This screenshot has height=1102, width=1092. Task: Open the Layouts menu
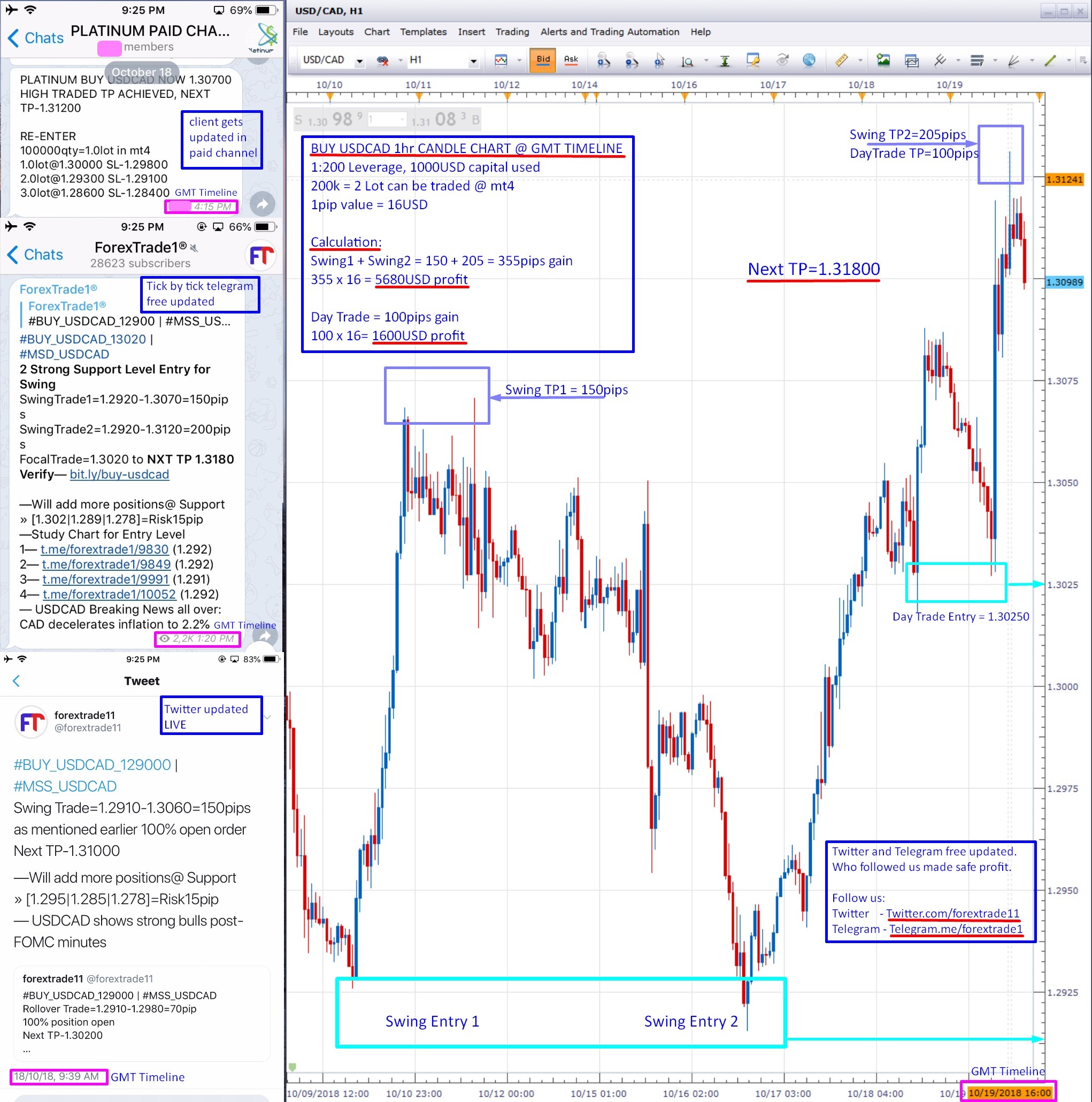[336, 32]
